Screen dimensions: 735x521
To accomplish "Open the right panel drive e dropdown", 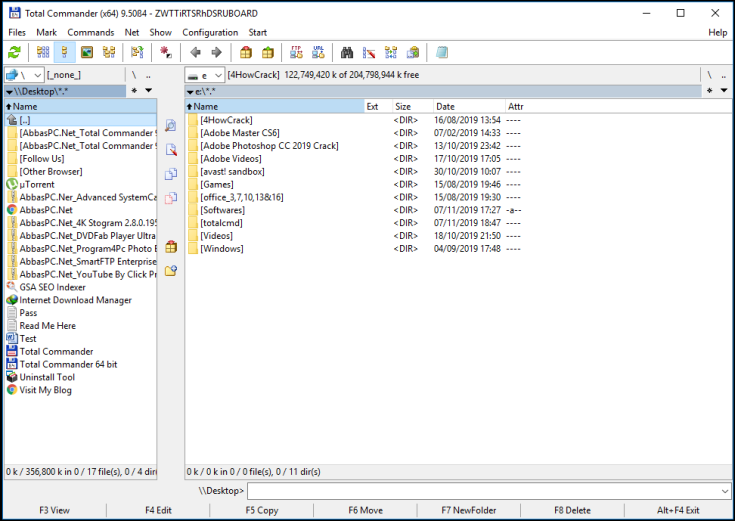I will (x=204, y=75).
